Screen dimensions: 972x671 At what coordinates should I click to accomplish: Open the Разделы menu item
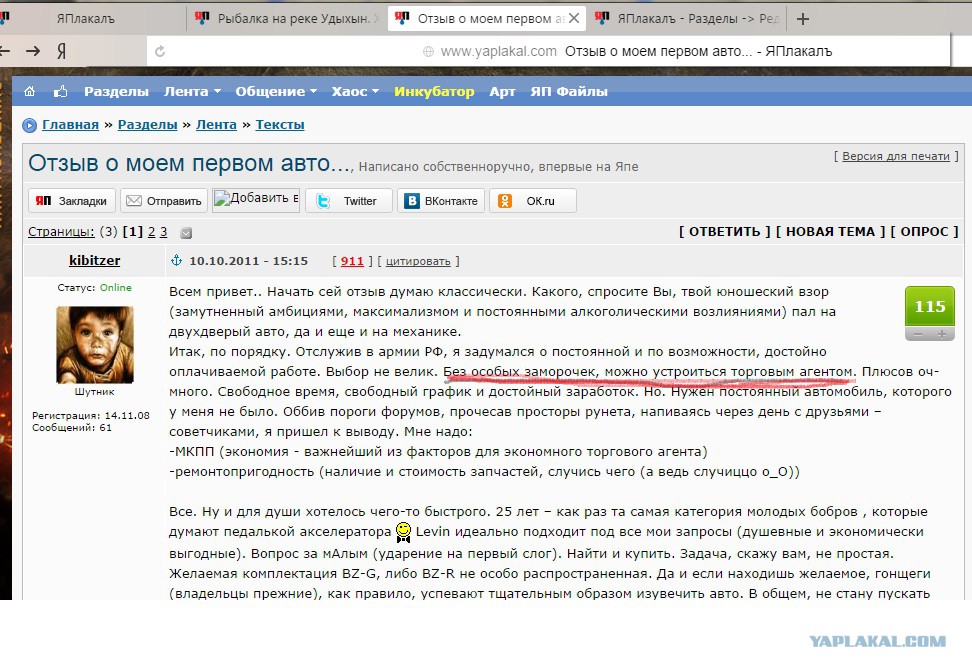point(116,92)
